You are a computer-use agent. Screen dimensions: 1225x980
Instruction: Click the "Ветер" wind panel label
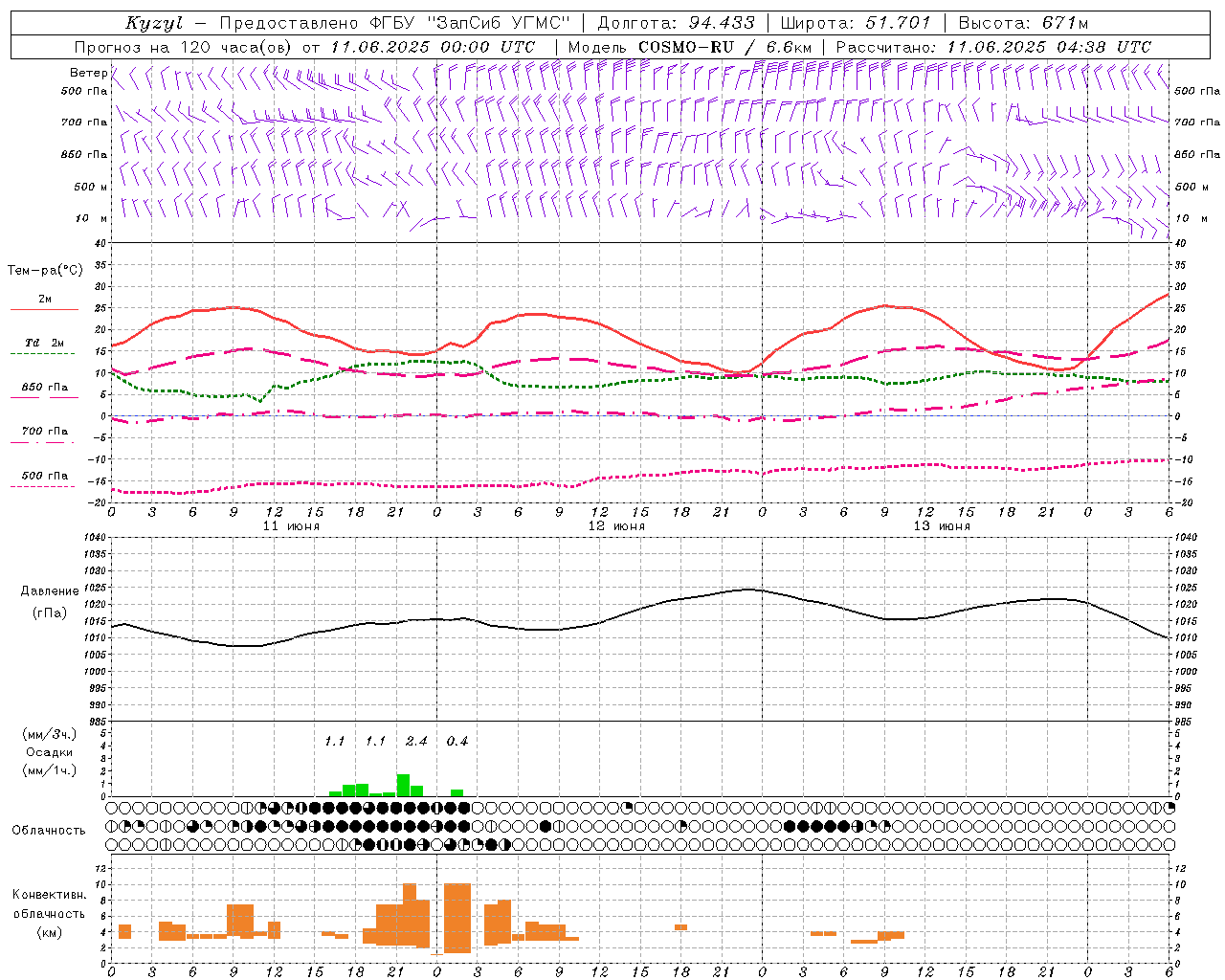point(88,73)
